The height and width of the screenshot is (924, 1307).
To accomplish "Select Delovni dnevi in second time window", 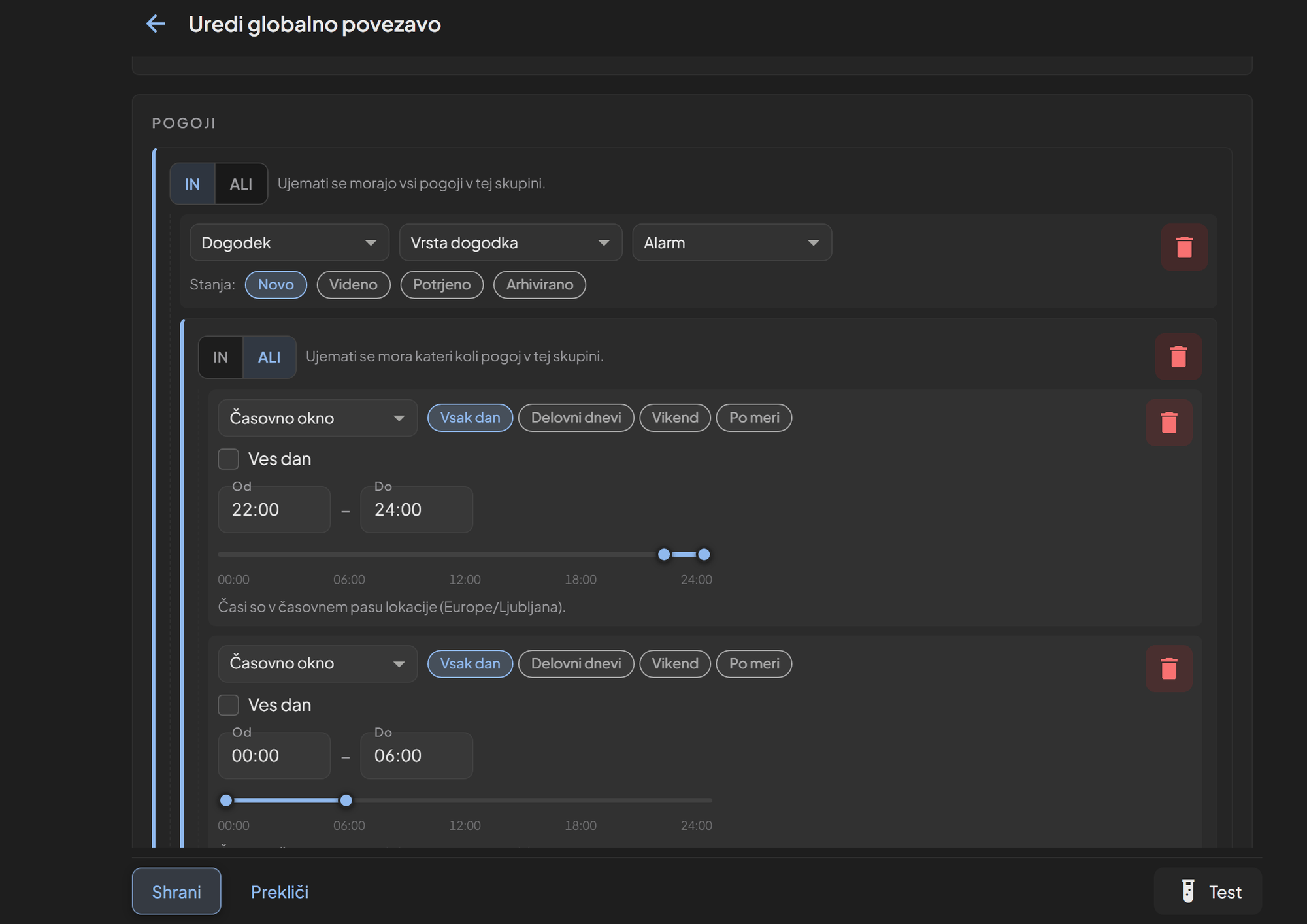I will coord(576,664).
